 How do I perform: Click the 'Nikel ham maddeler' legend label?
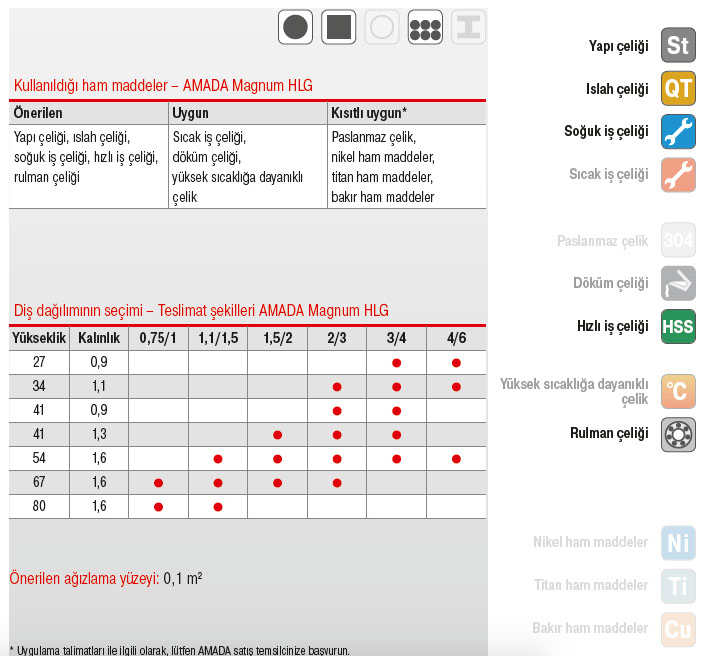coord(591,542)
